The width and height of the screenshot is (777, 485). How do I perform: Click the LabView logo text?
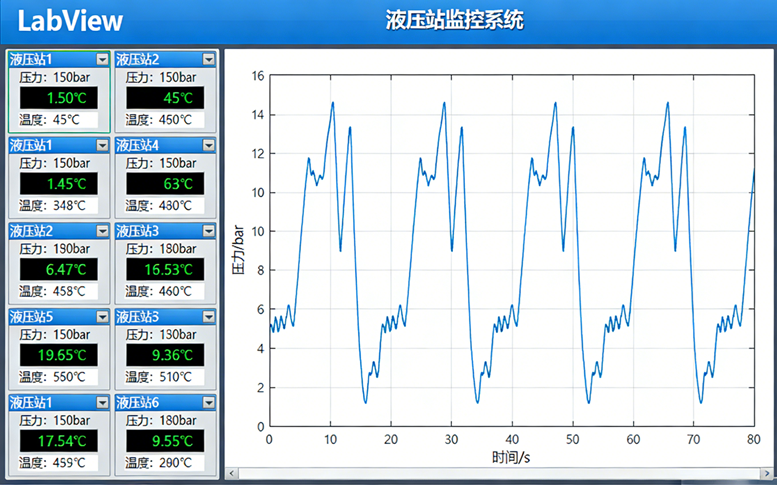point(71,21)
